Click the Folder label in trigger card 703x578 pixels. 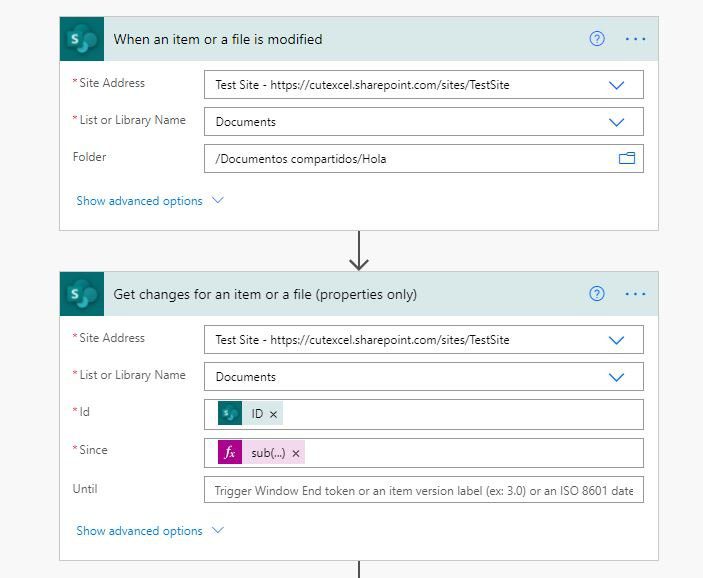pyautogui.click(x=89, y=157)
